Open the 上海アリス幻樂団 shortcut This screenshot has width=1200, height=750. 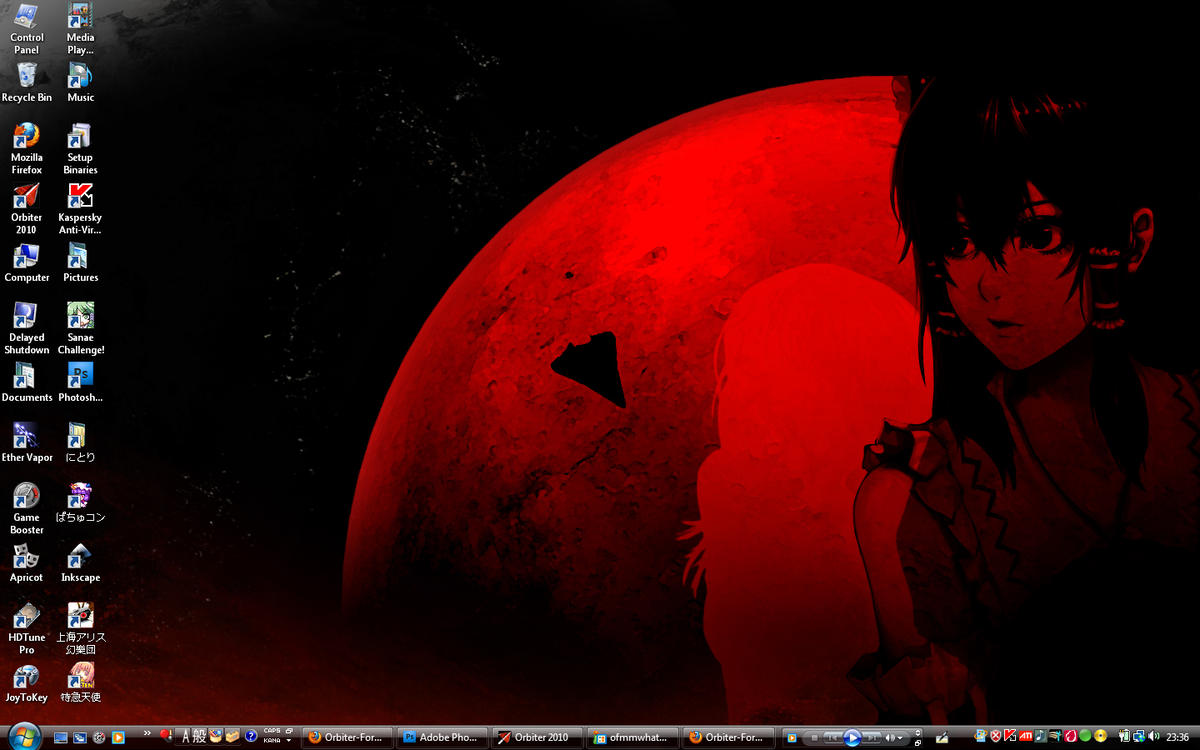point(80,628)
